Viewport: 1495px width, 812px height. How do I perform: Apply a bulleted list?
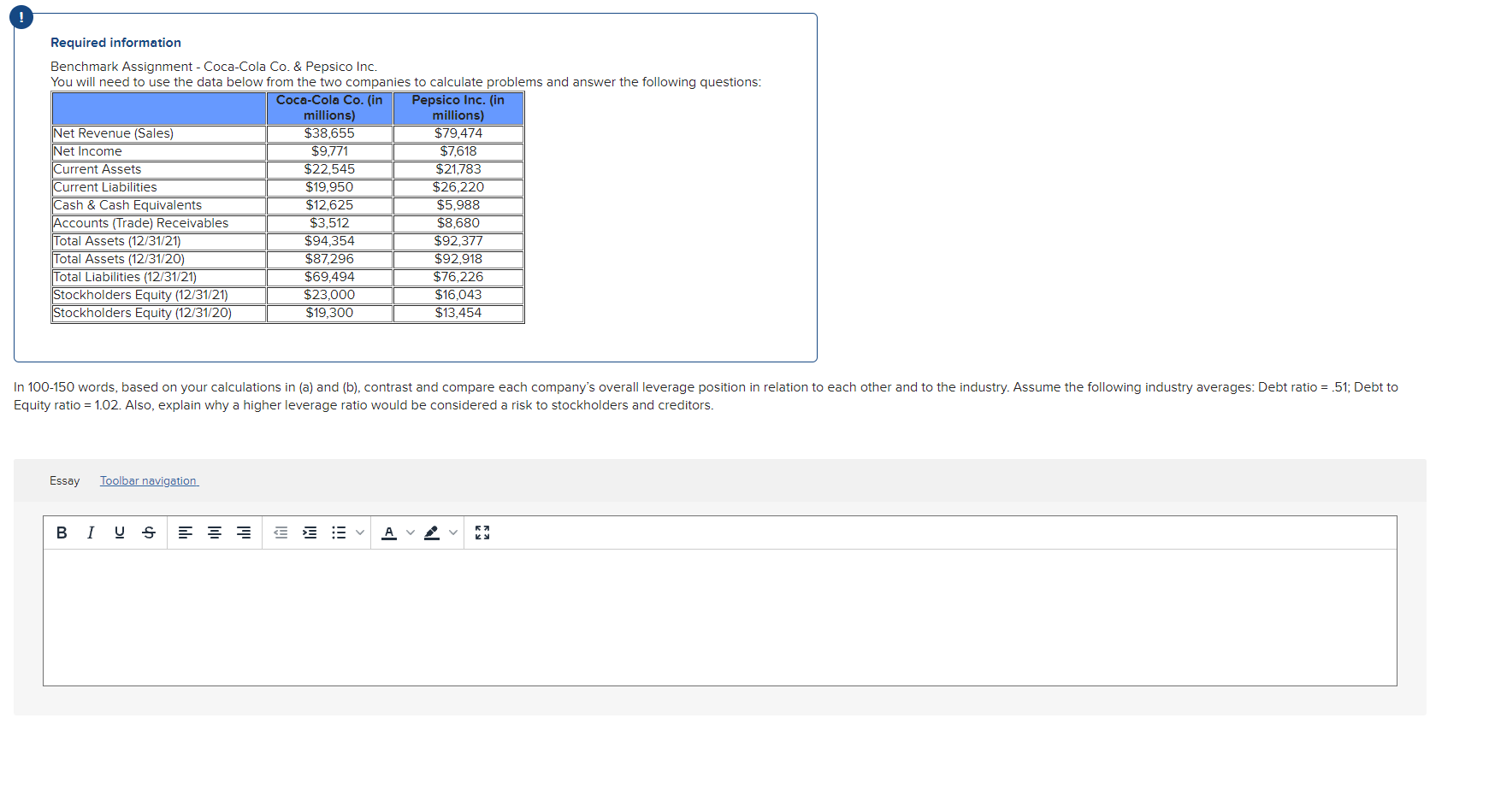point(340,533)
